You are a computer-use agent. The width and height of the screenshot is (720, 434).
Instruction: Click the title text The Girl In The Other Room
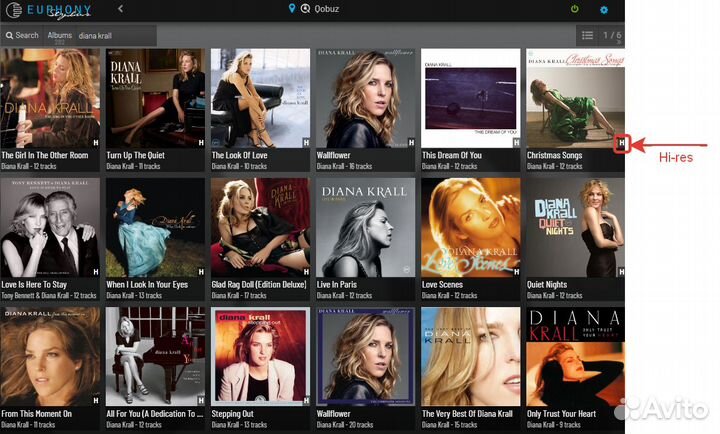click(45, 155)
